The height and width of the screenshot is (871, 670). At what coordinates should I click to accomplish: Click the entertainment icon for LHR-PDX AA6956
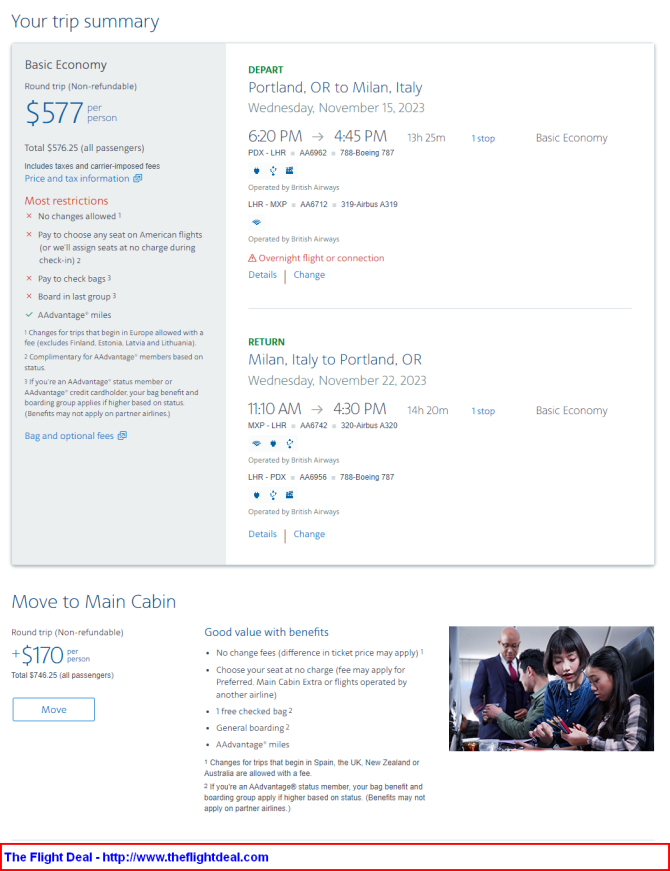[289, 494]
